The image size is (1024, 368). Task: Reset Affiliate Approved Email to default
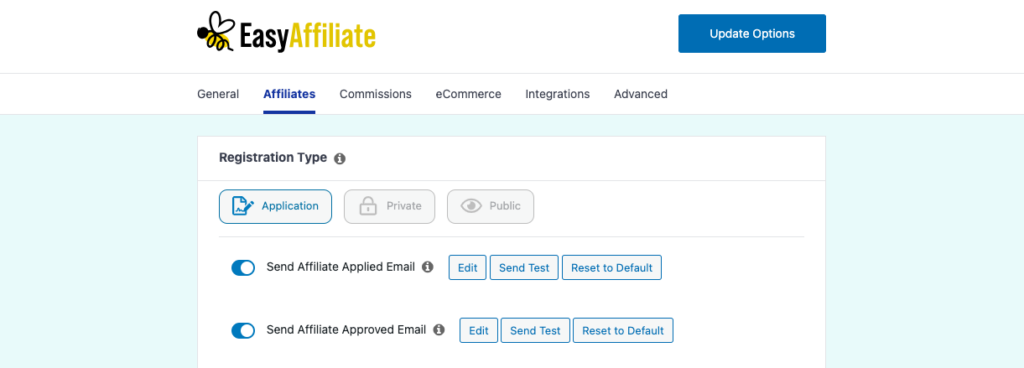coord(623,330)
